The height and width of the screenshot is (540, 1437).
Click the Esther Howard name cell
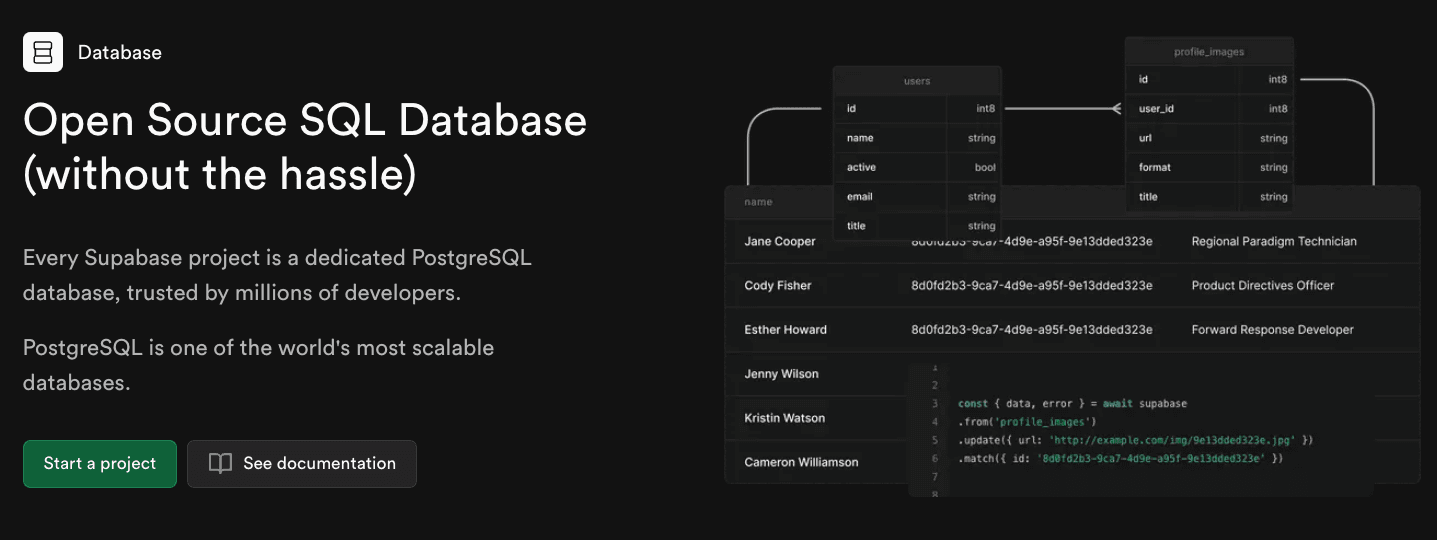(785, 329)
